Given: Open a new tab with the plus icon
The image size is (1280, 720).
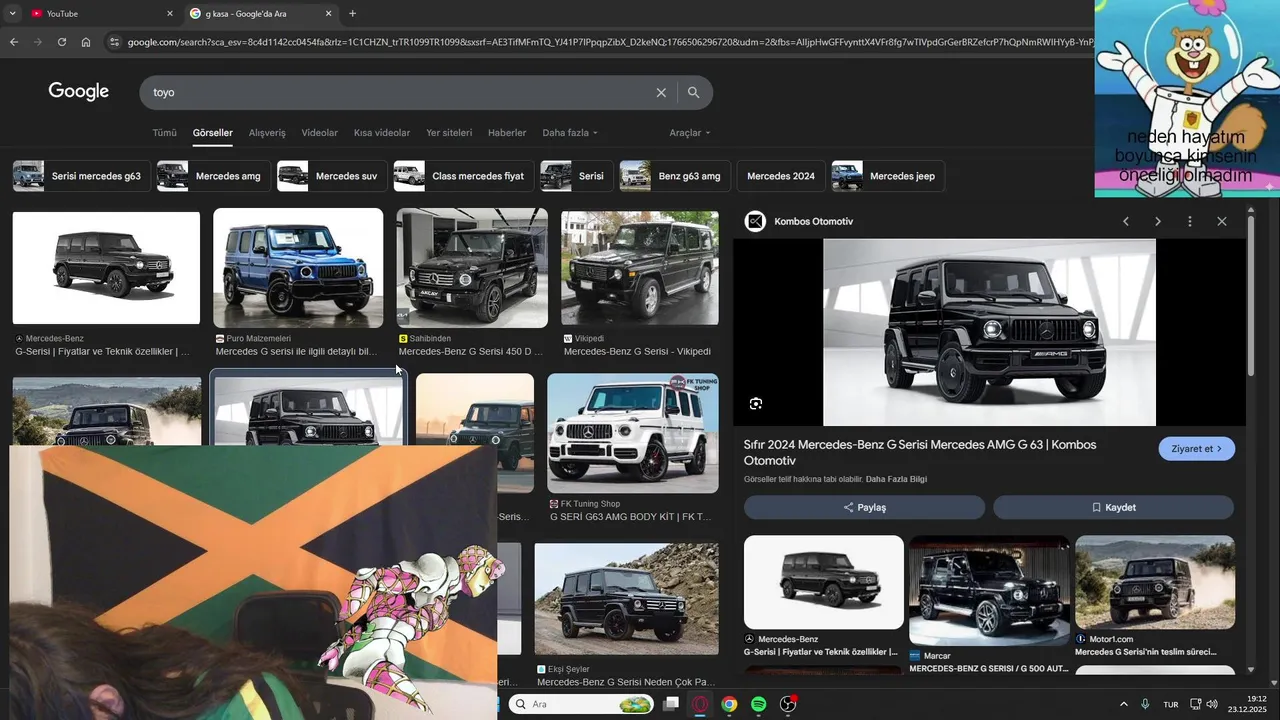Looking at the screenshot, I should pyautogui.click(x=352, y=13).
